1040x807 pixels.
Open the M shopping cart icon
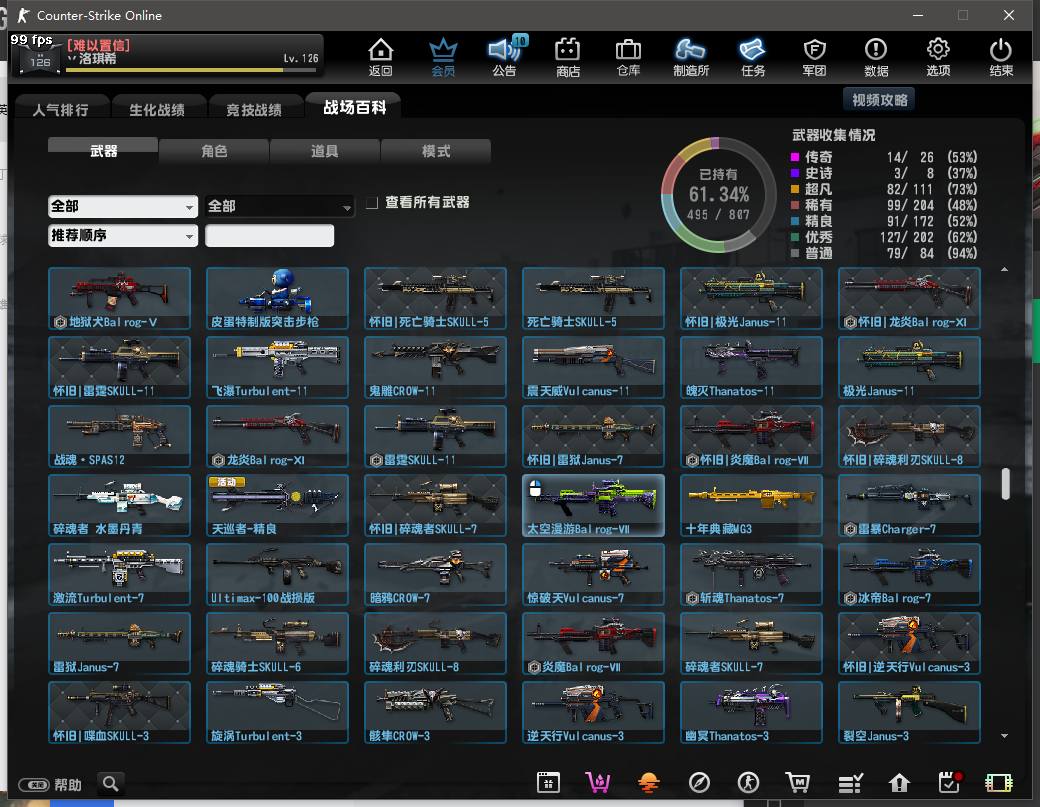coord(797,783)
